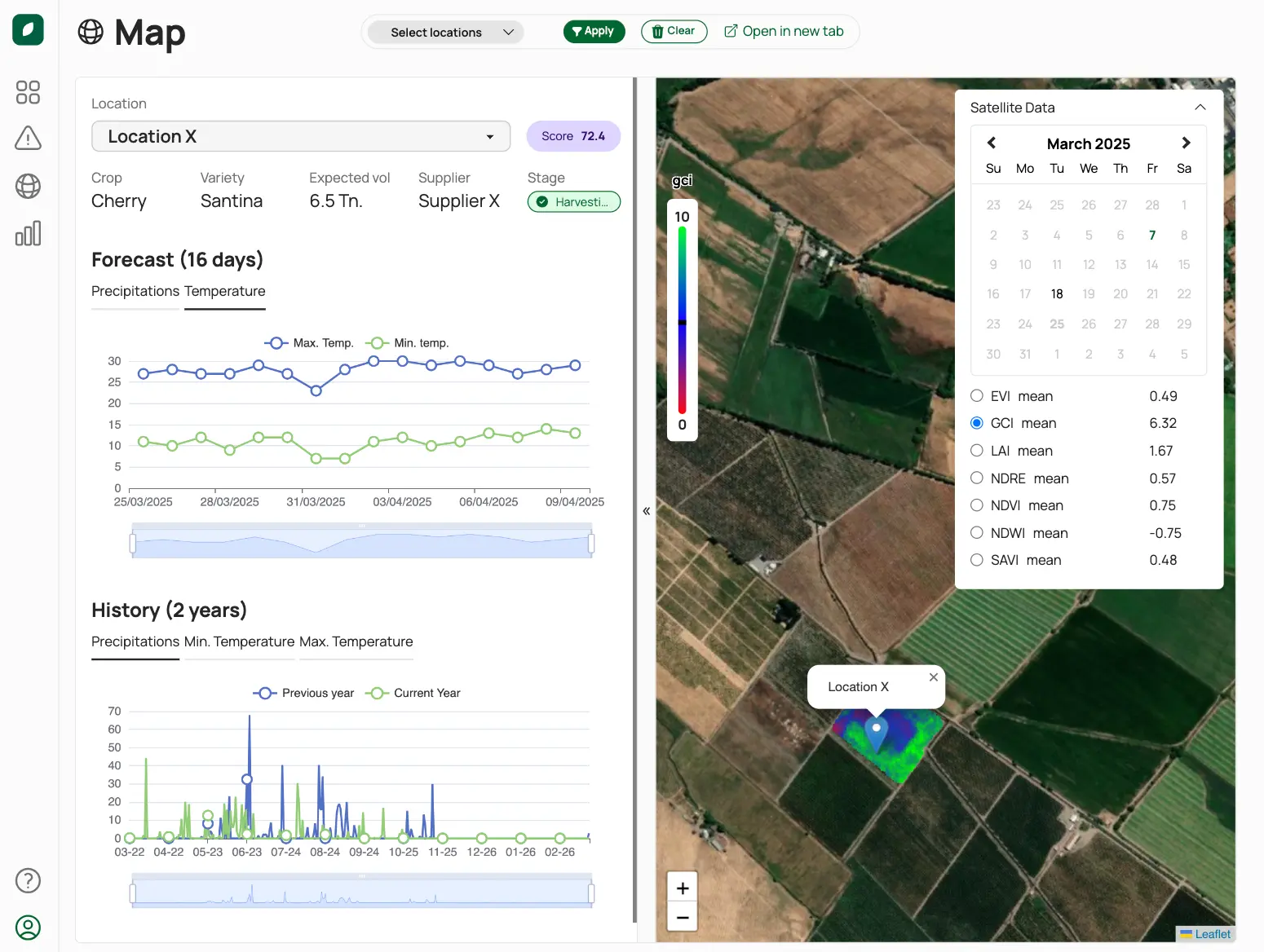Screen dimensions: 1264x952
Task: Expand the Location X combo box
Action: point(301,136)
